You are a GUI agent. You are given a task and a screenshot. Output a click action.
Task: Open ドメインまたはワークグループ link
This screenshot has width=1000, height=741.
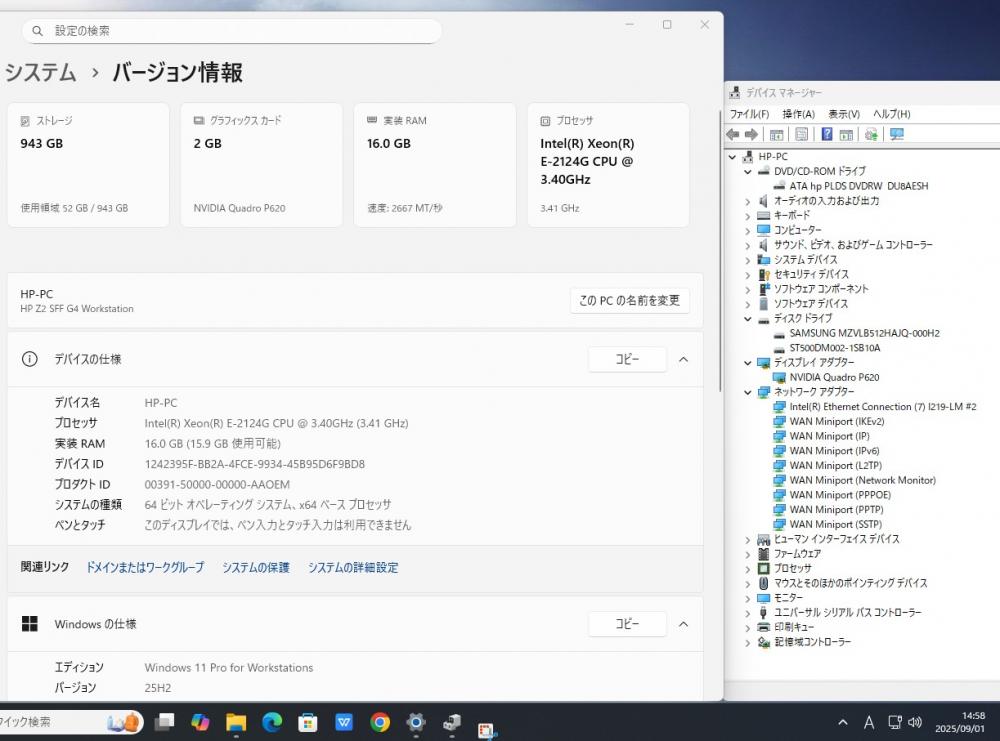tap(145, 567)
